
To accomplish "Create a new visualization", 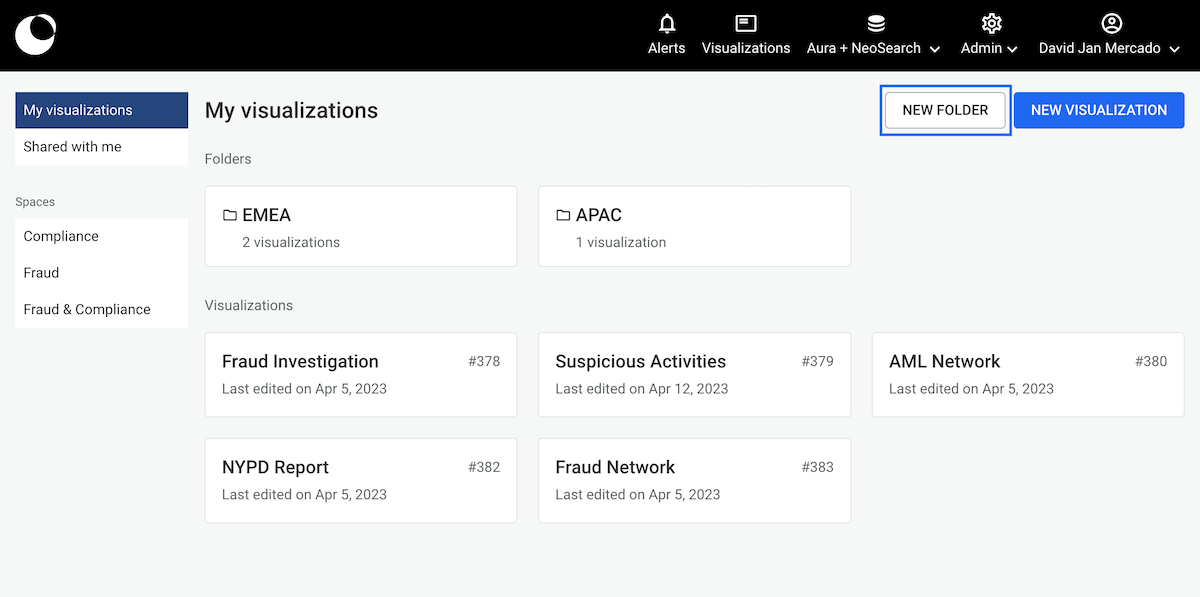I will click(1098, 110).
